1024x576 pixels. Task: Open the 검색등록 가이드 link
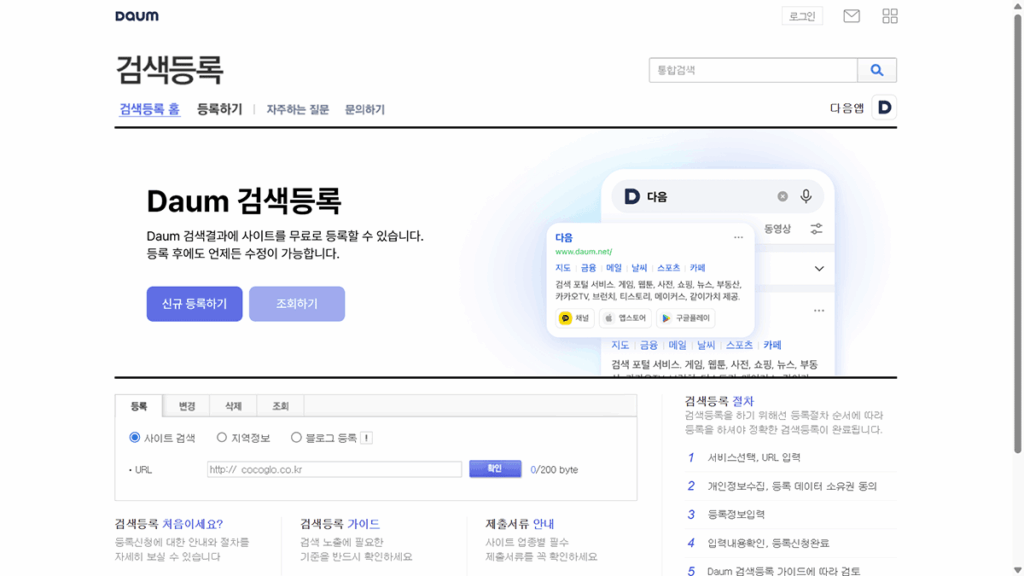[340, 524]
